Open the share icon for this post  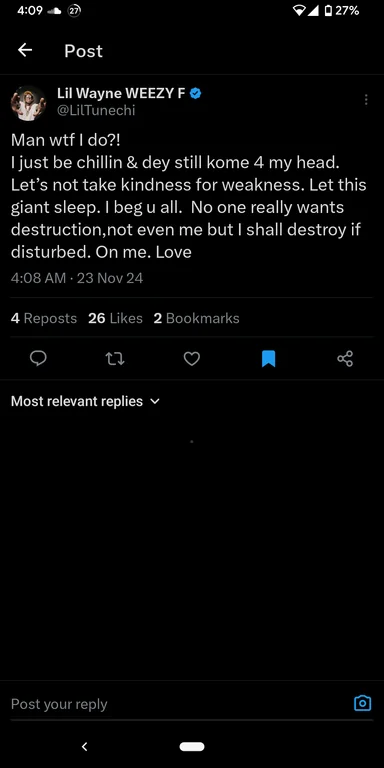coord(345,359)
